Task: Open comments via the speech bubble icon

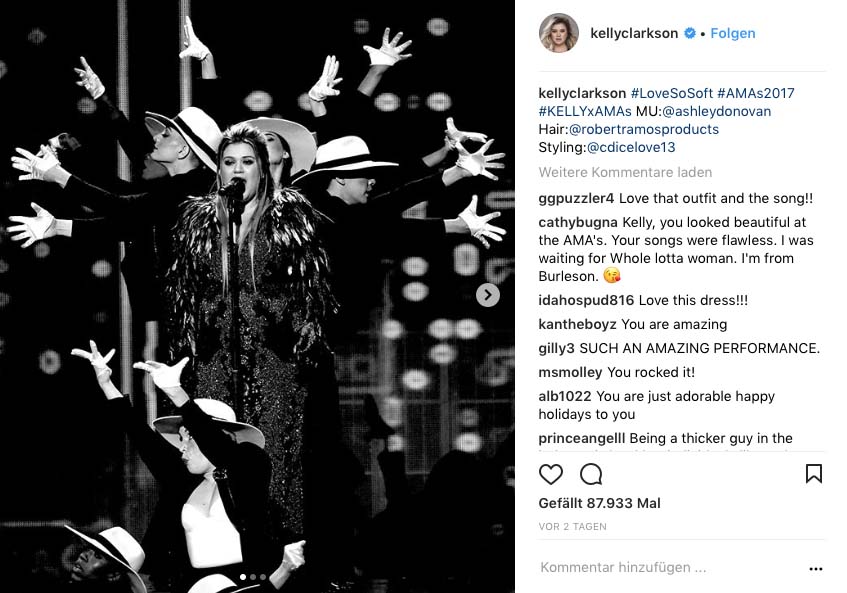Action: coord(591,474)
